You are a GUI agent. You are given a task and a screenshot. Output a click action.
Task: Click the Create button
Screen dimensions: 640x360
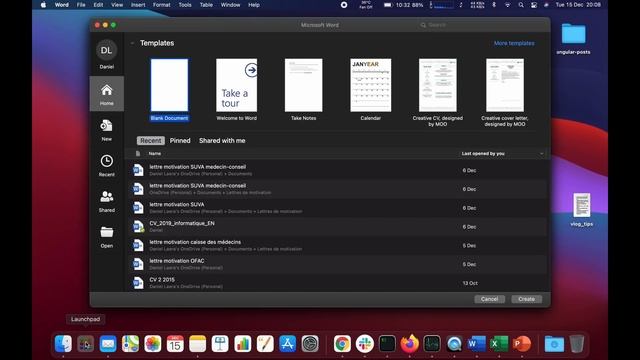[x=527, y=299]
